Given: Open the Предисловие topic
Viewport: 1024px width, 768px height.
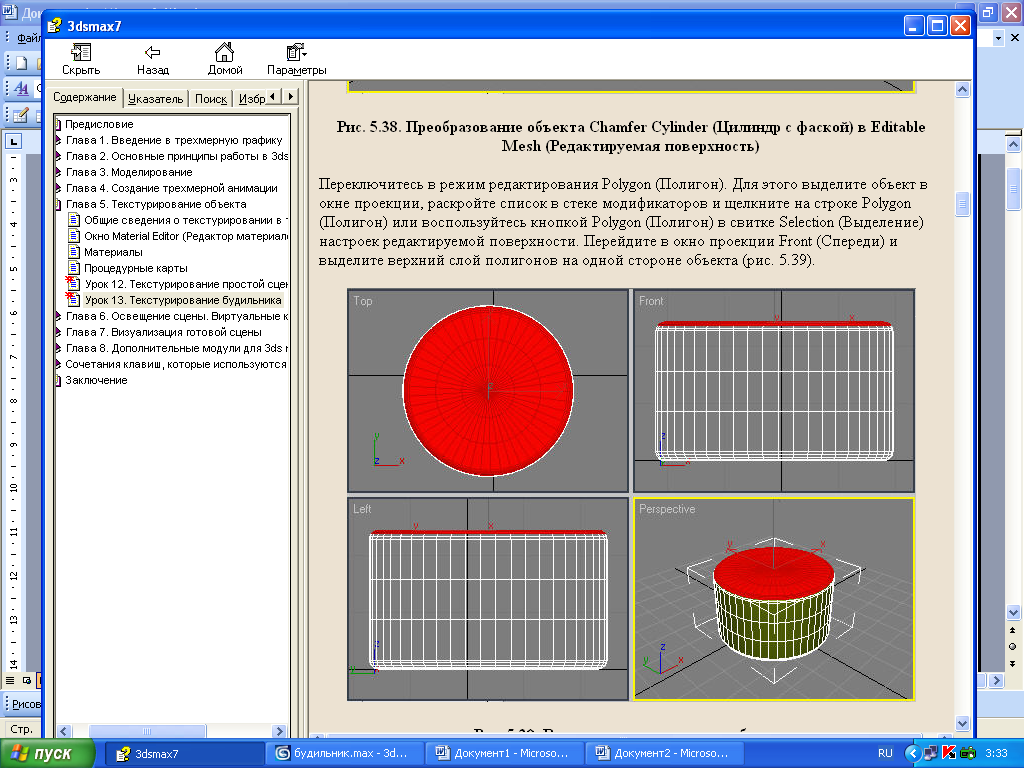Looking at the screenshot, I should 99,124.
